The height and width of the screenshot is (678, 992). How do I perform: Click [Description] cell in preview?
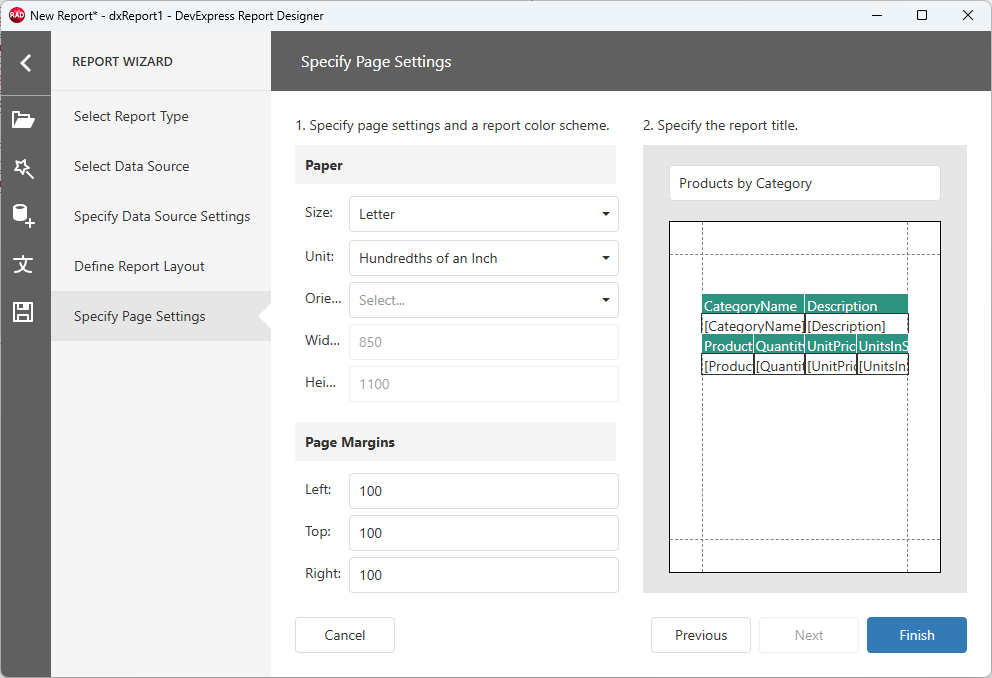857,325
